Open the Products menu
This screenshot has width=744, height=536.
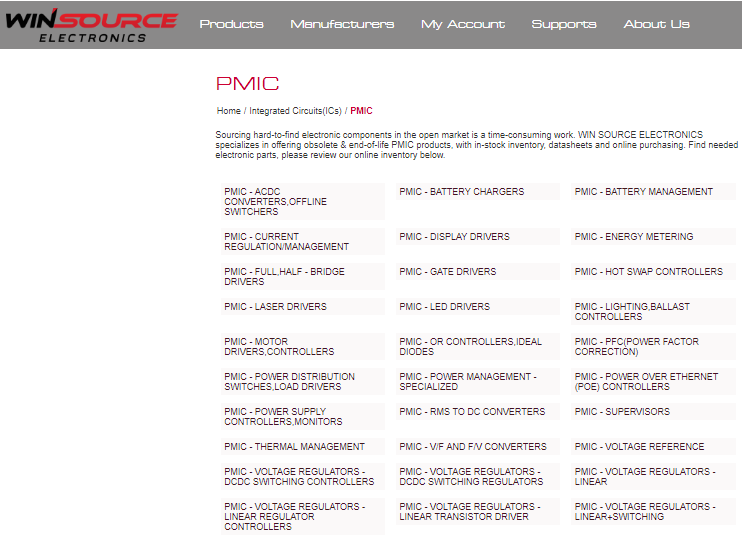tap(231, 24)
